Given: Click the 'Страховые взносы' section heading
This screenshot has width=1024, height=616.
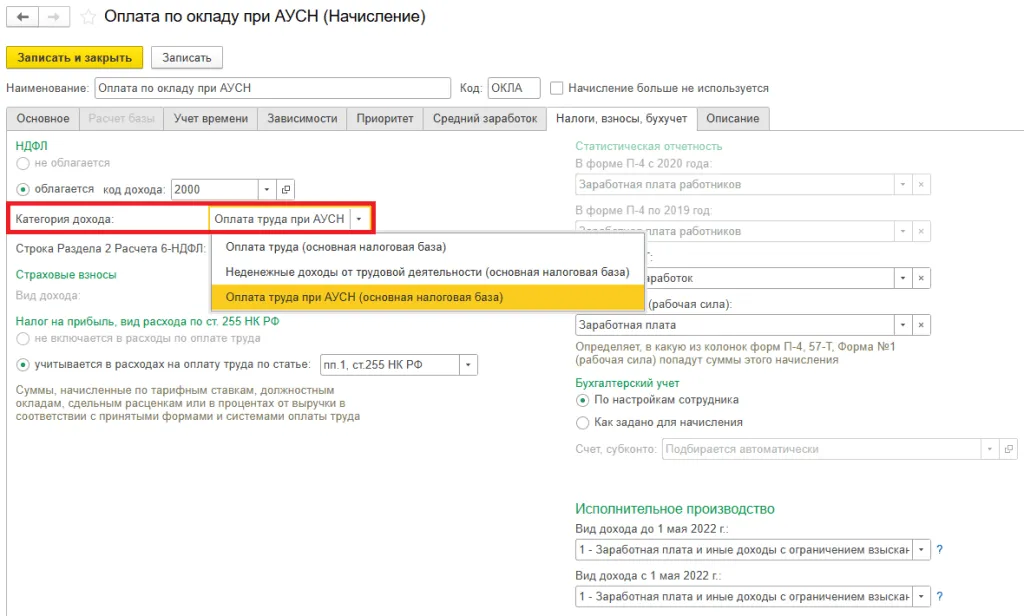Looking at the screenshot, I should point(66,275).
